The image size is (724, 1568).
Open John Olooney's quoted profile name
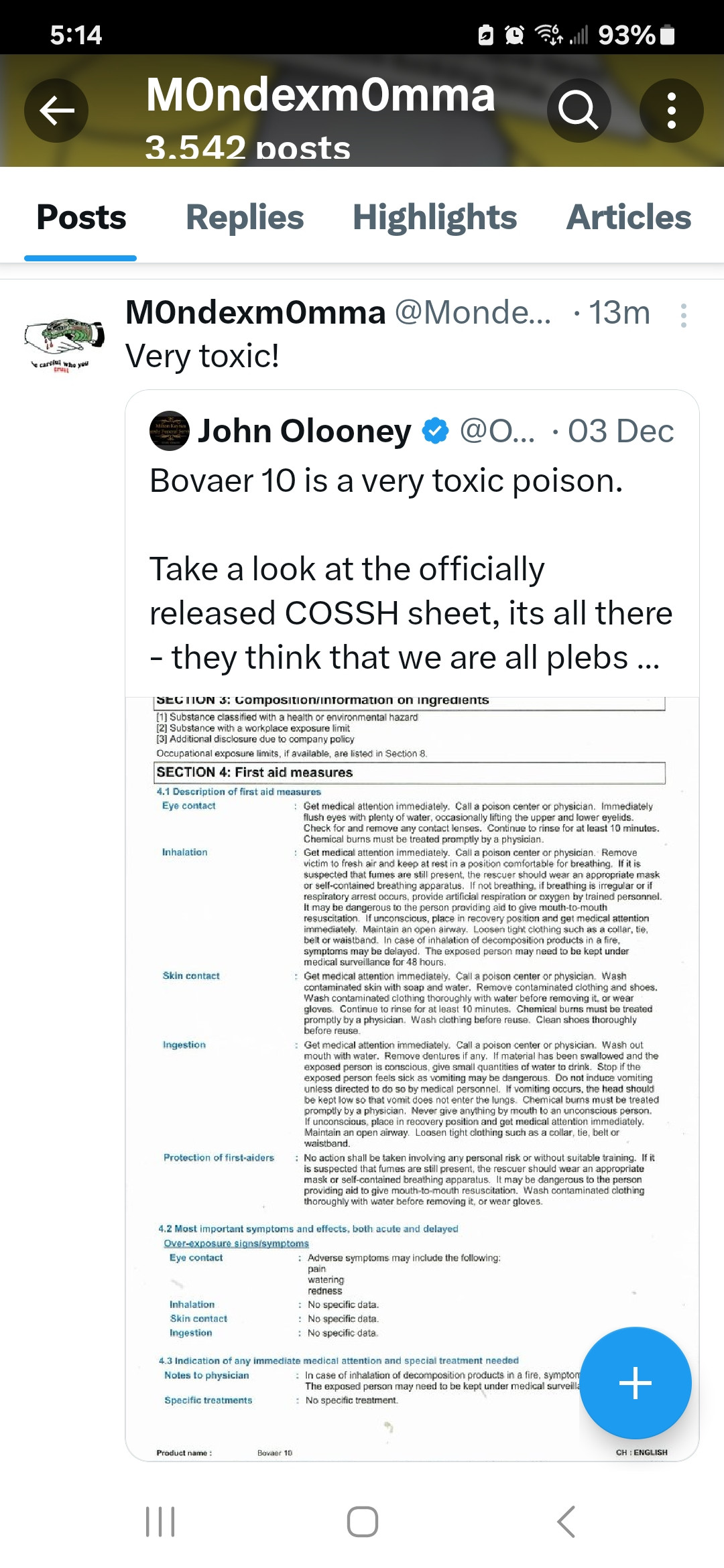[304, 431]
